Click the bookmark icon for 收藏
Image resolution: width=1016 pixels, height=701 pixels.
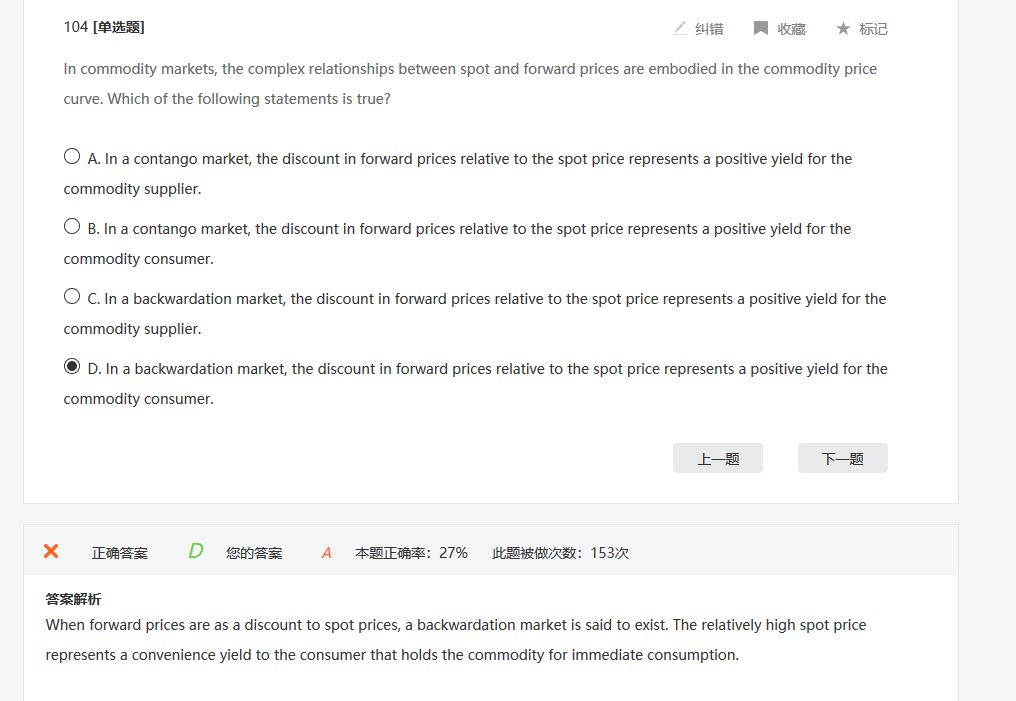pyautogui.click(x=761, y=28)
